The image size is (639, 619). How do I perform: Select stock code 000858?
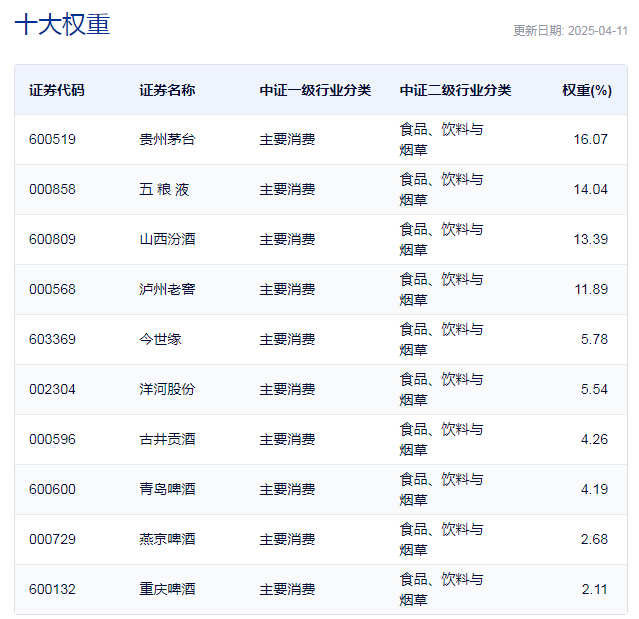pyautogui.click(x=52, y=189)
